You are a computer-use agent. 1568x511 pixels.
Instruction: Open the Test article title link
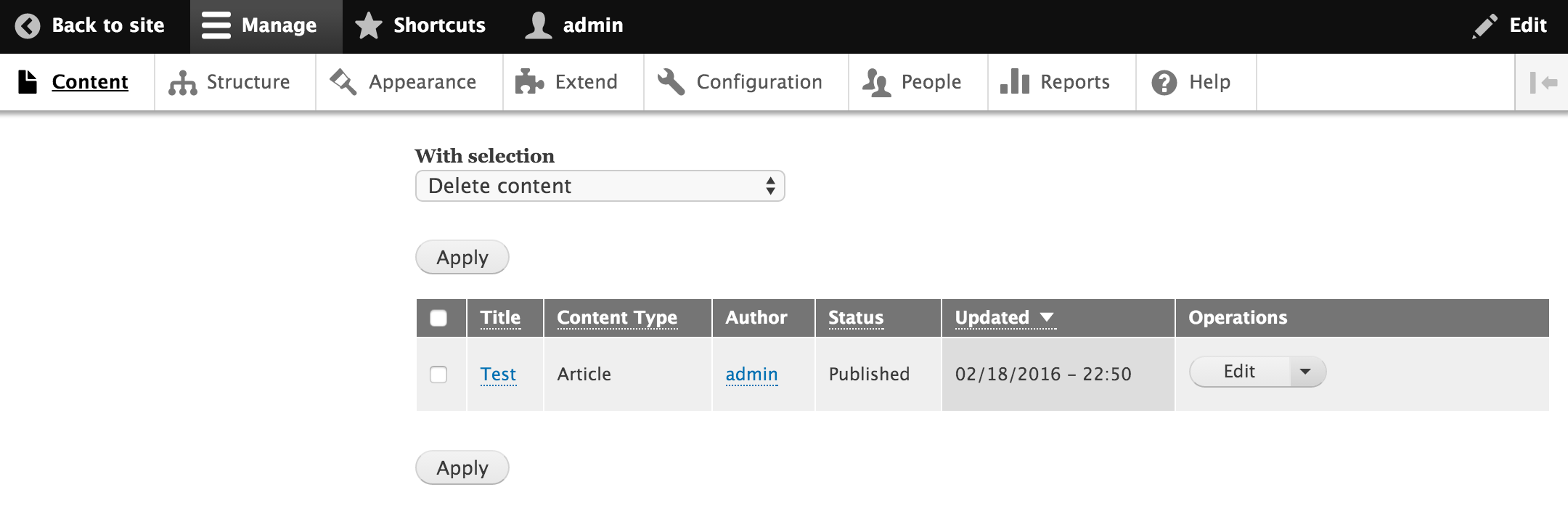click(x=498, y=375)
